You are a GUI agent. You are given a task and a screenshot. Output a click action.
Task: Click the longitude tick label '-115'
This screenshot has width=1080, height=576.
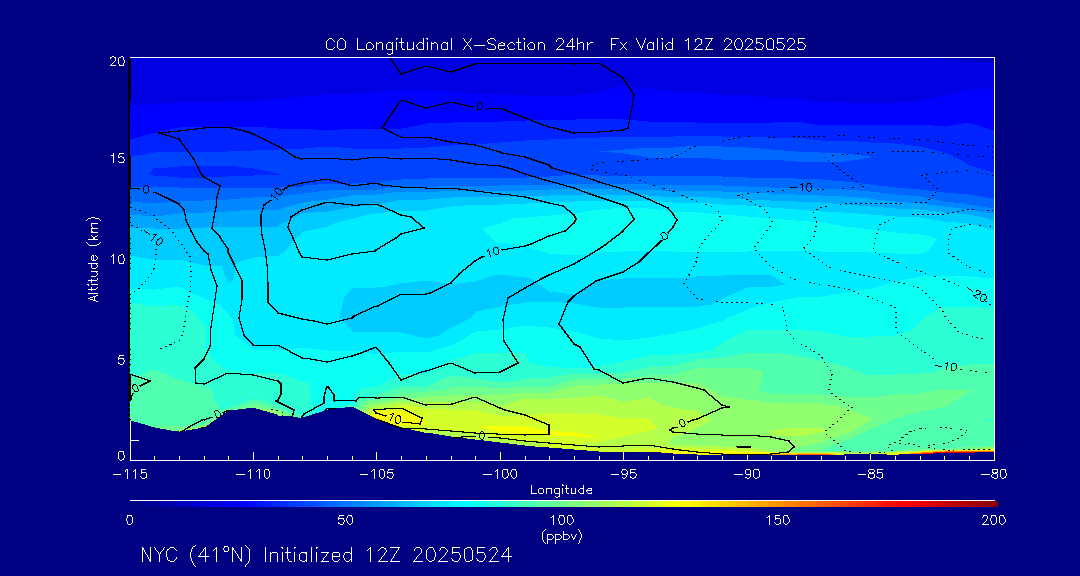click(x=130, y=473)
